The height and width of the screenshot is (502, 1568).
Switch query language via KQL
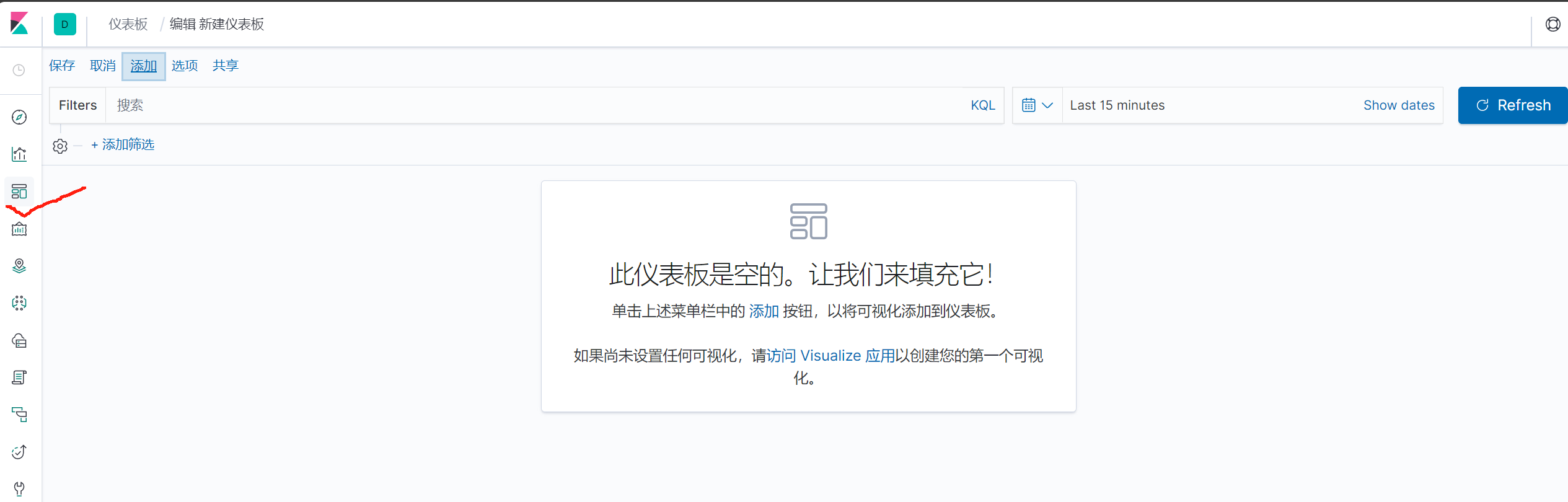click(983, 105)
